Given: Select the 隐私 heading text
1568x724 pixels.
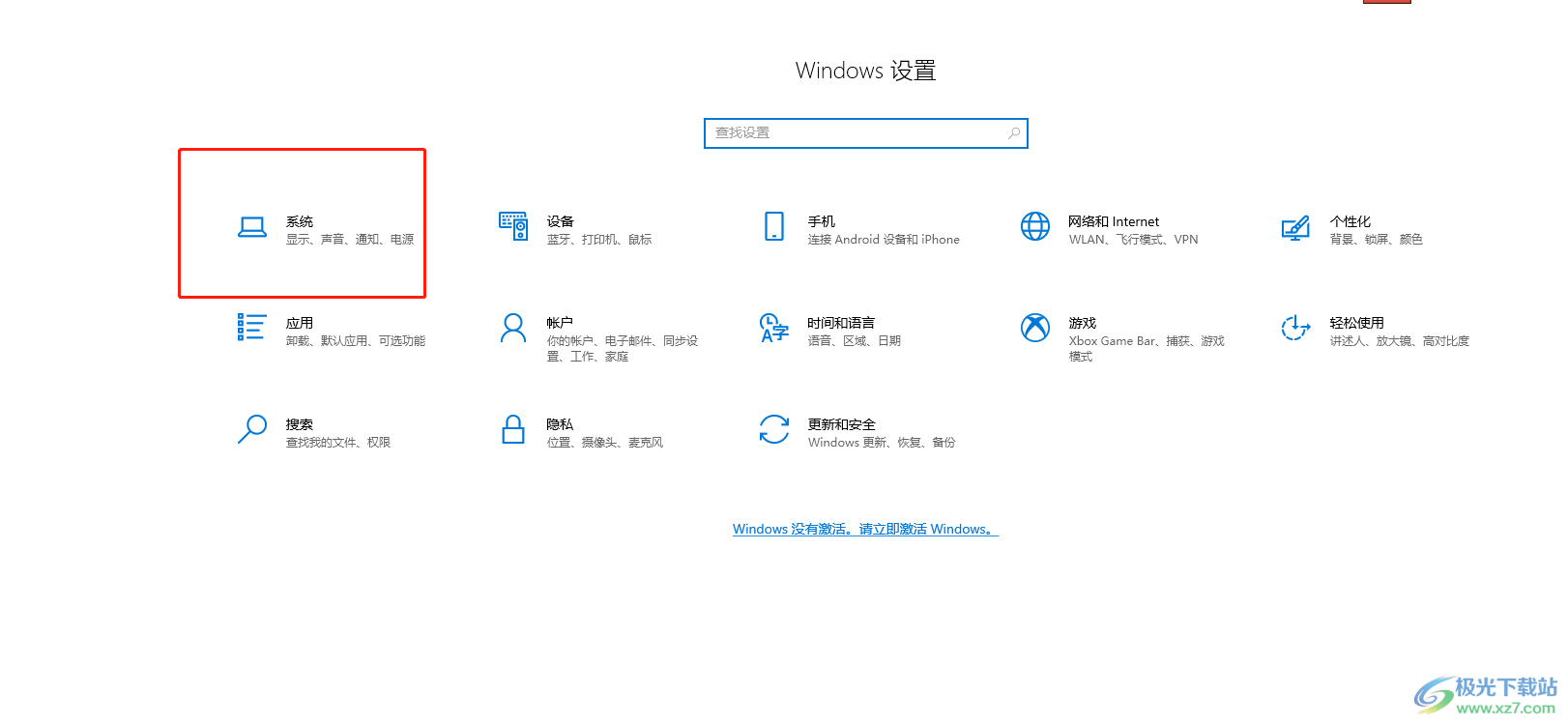Looking at the screenshot, I should click(560, 424).
